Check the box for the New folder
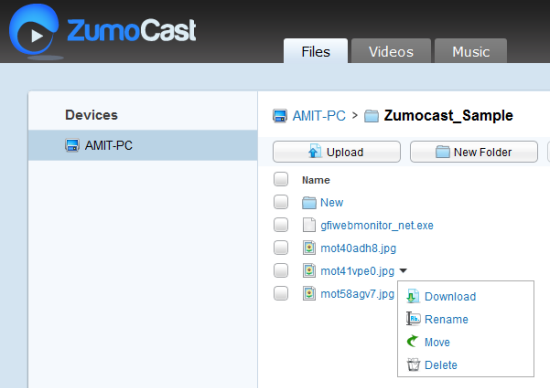Viewport: 550px width, 388px height. (281, 202)
